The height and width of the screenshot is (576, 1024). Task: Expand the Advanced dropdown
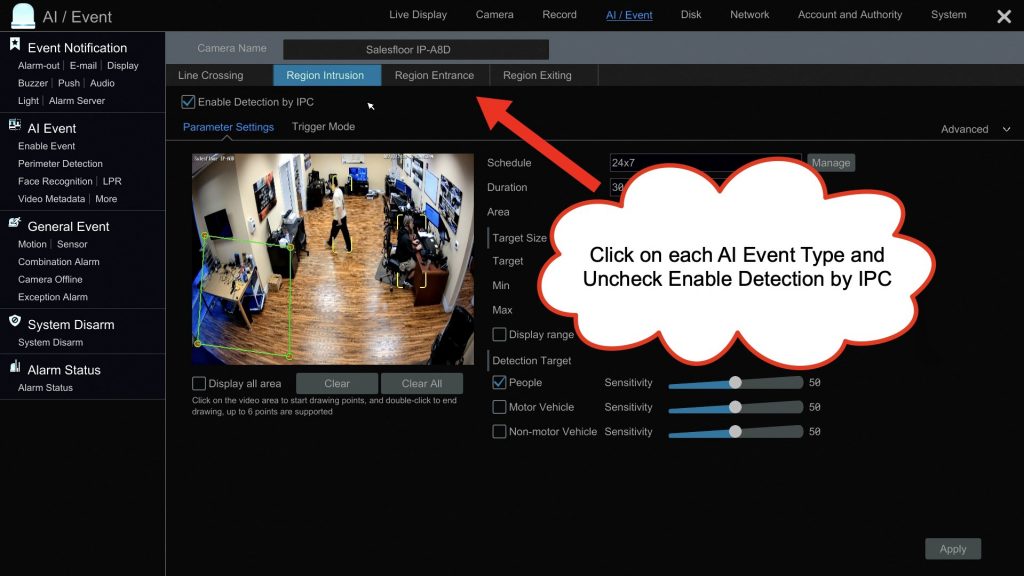(x=975, y=129)
